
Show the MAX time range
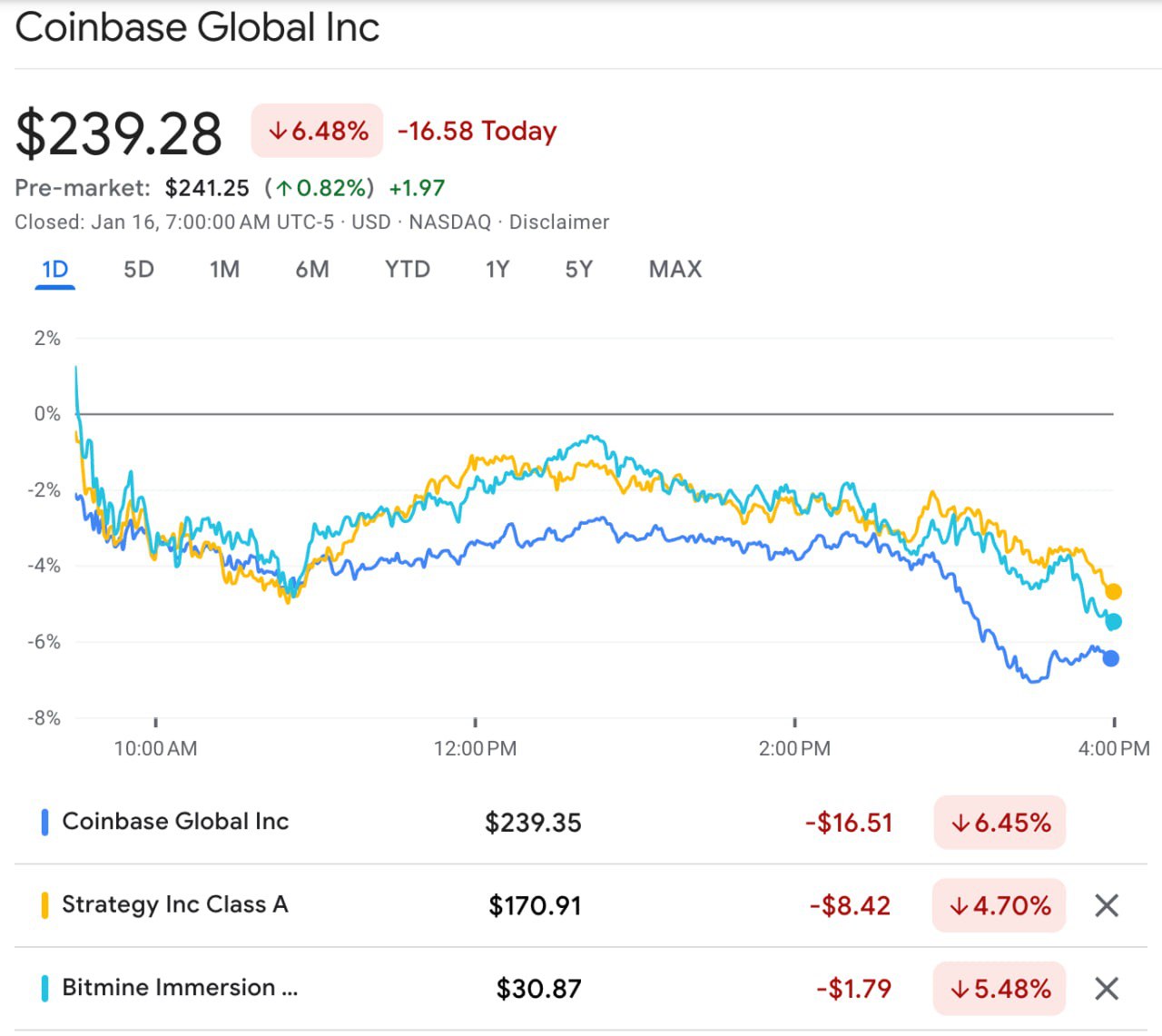point(675,270)
